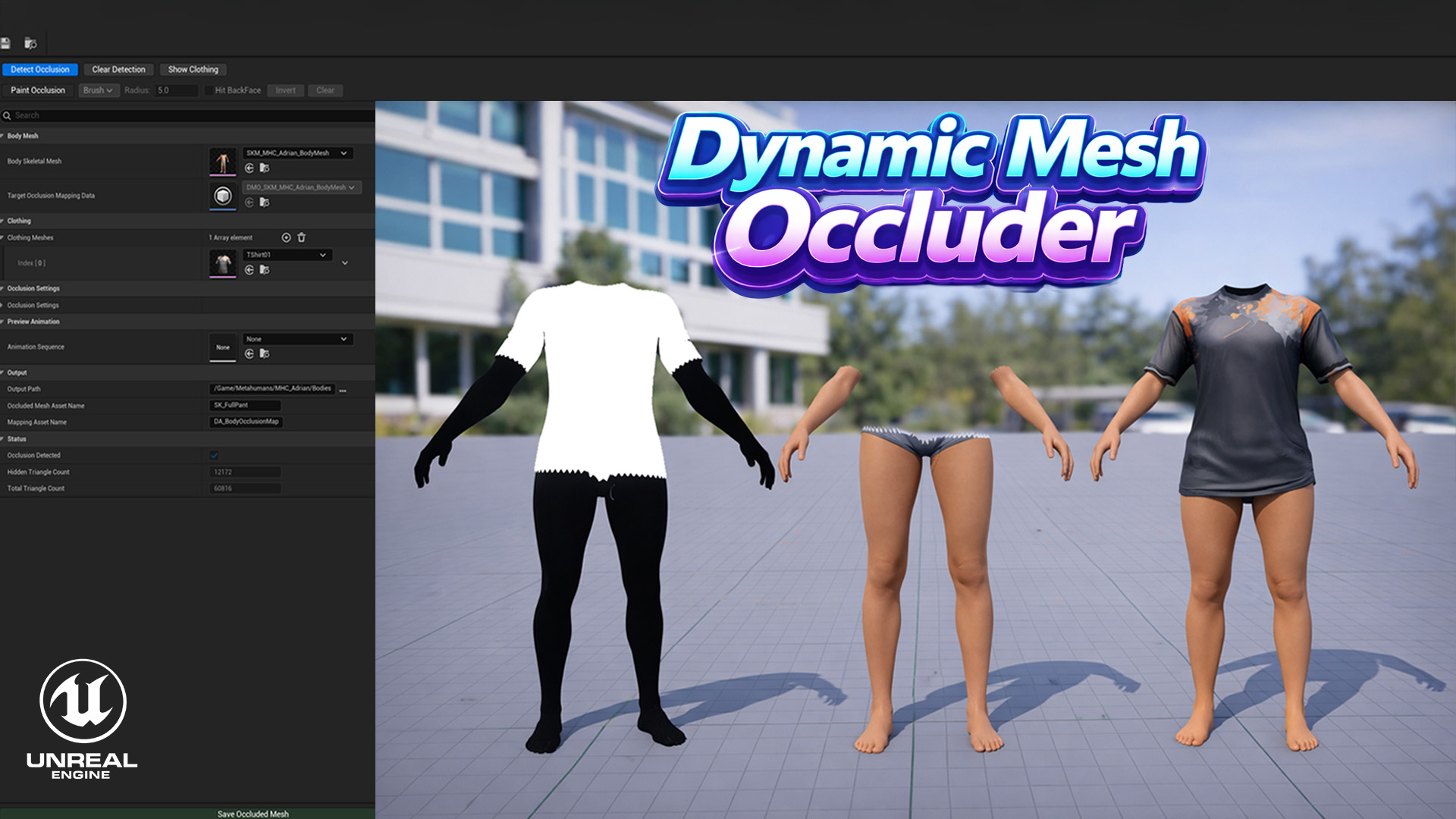Uncheck the Occlusion Detected status checkbox
This screenshot has height=819, width=1456.
tap(214, 455)
